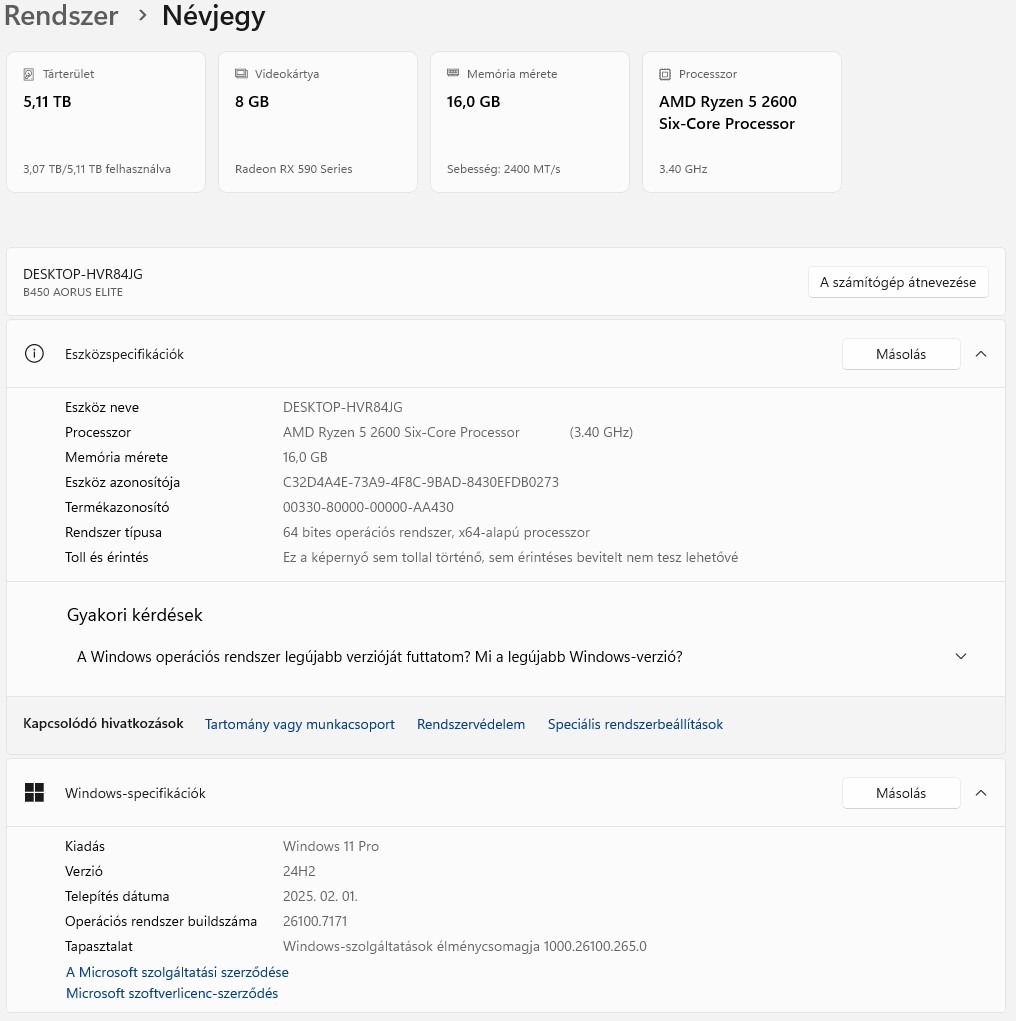1016x1021 pixels.
Task: Open the AMD Ryzen 5 2600 processor card
Action: 741,122
